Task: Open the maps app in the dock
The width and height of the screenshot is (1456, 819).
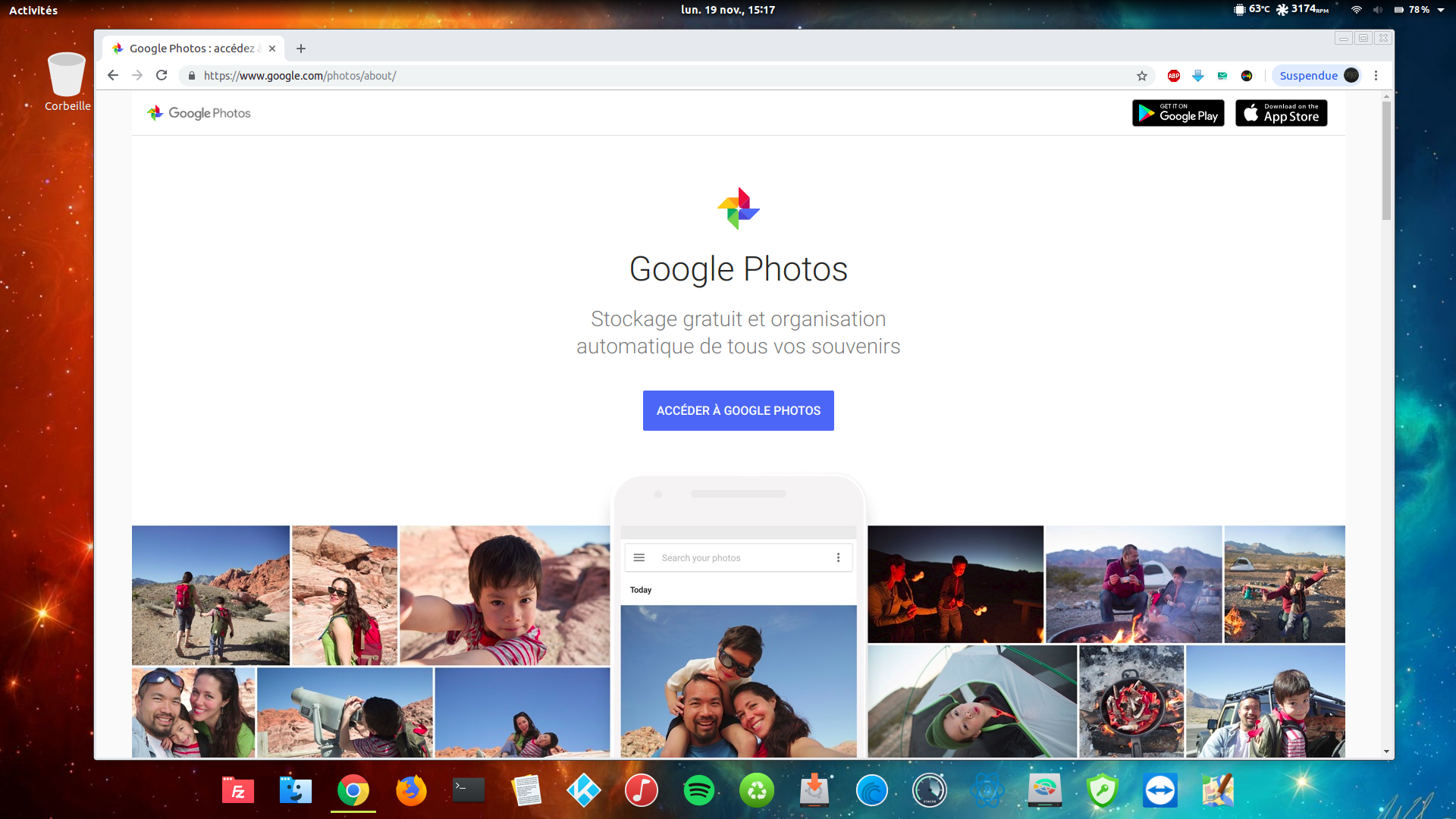Action: 1218,791
